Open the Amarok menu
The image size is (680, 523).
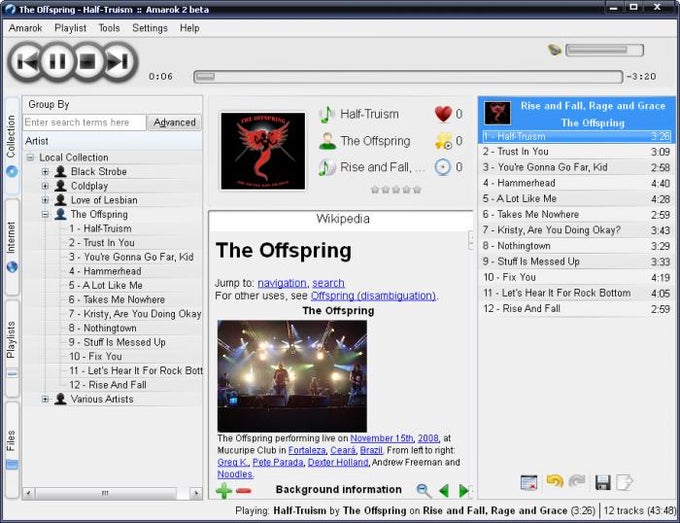pos(26,28)
